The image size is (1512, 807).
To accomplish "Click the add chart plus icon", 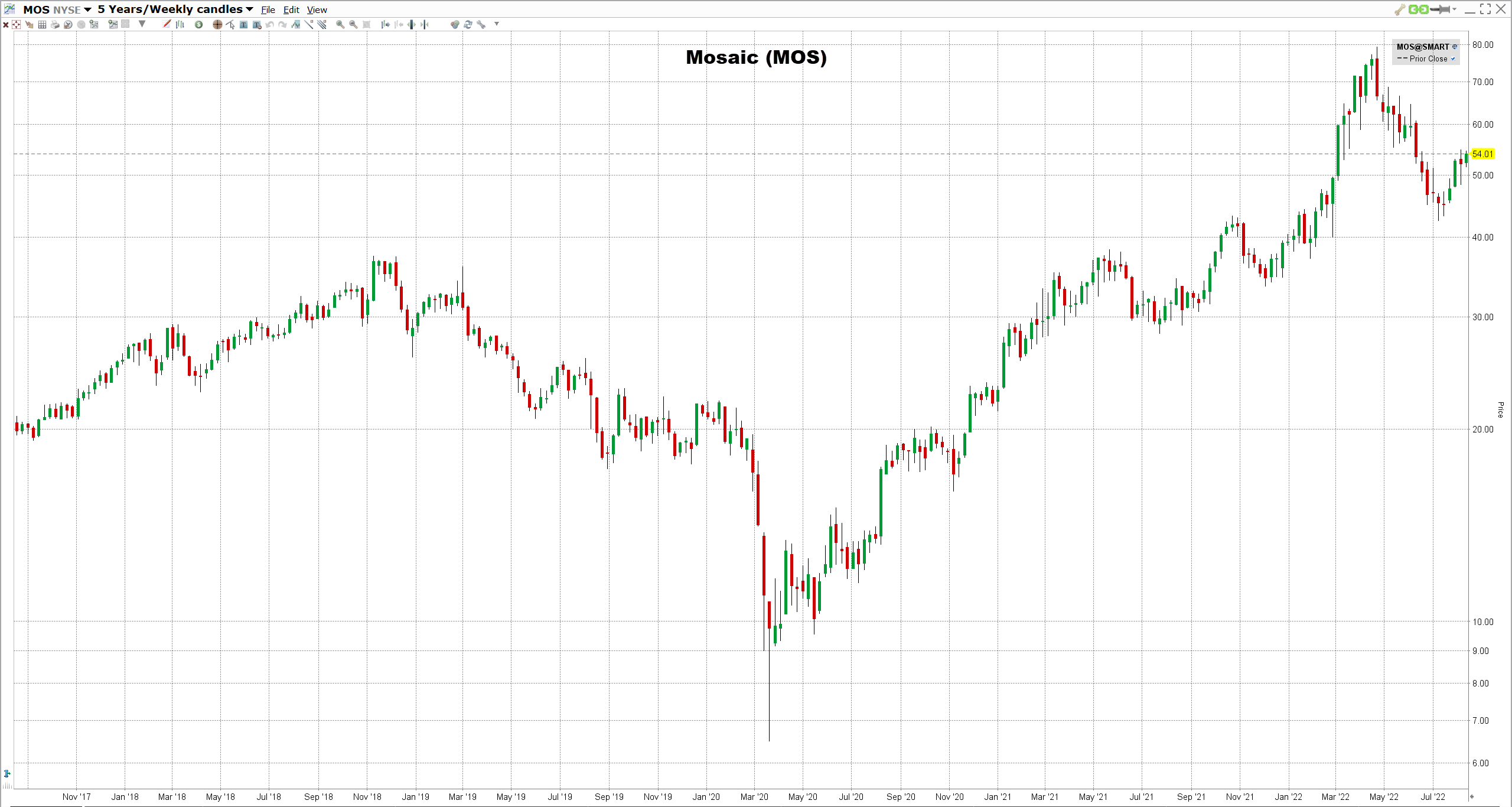I will (x=112, y=24).
